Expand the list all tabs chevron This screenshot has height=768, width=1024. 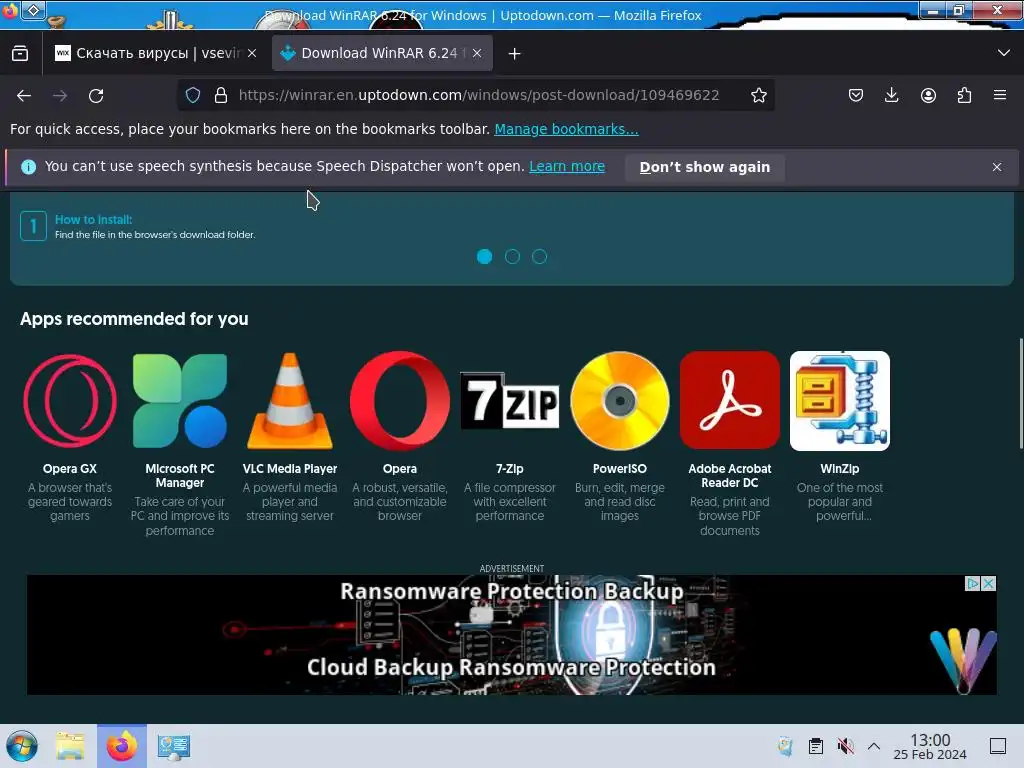pyautogui.click(x=1004, y=53)
